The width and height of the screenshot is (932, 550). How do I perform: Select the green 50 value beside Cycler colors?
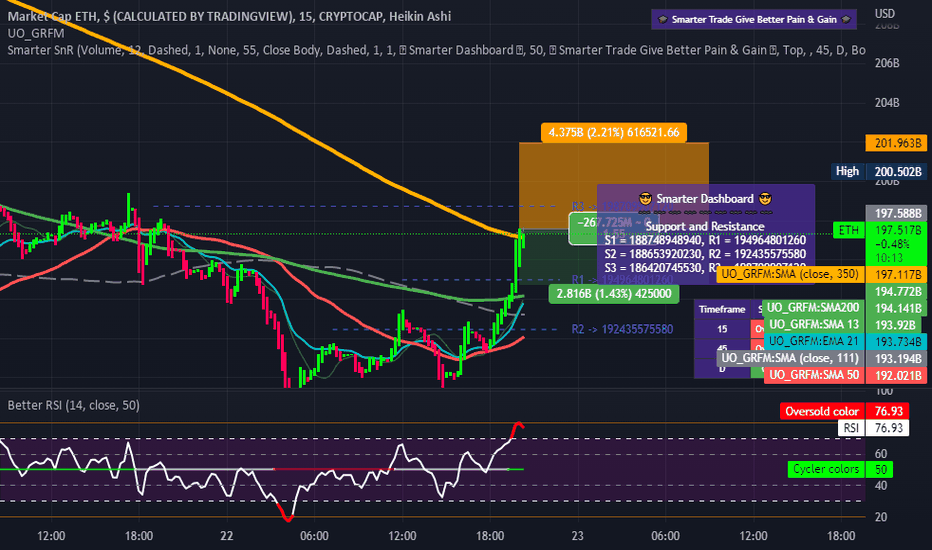pos(880,469)
